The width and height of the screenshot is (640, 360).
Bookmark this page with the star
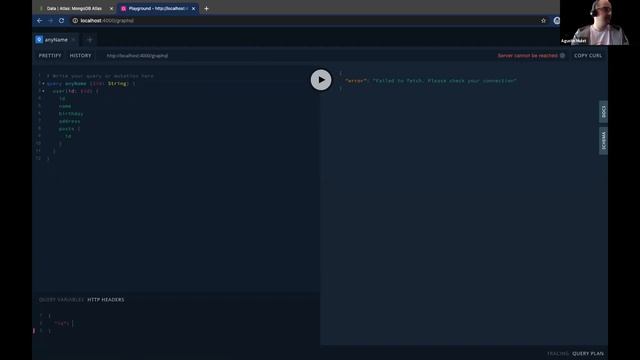pos(543,20)
